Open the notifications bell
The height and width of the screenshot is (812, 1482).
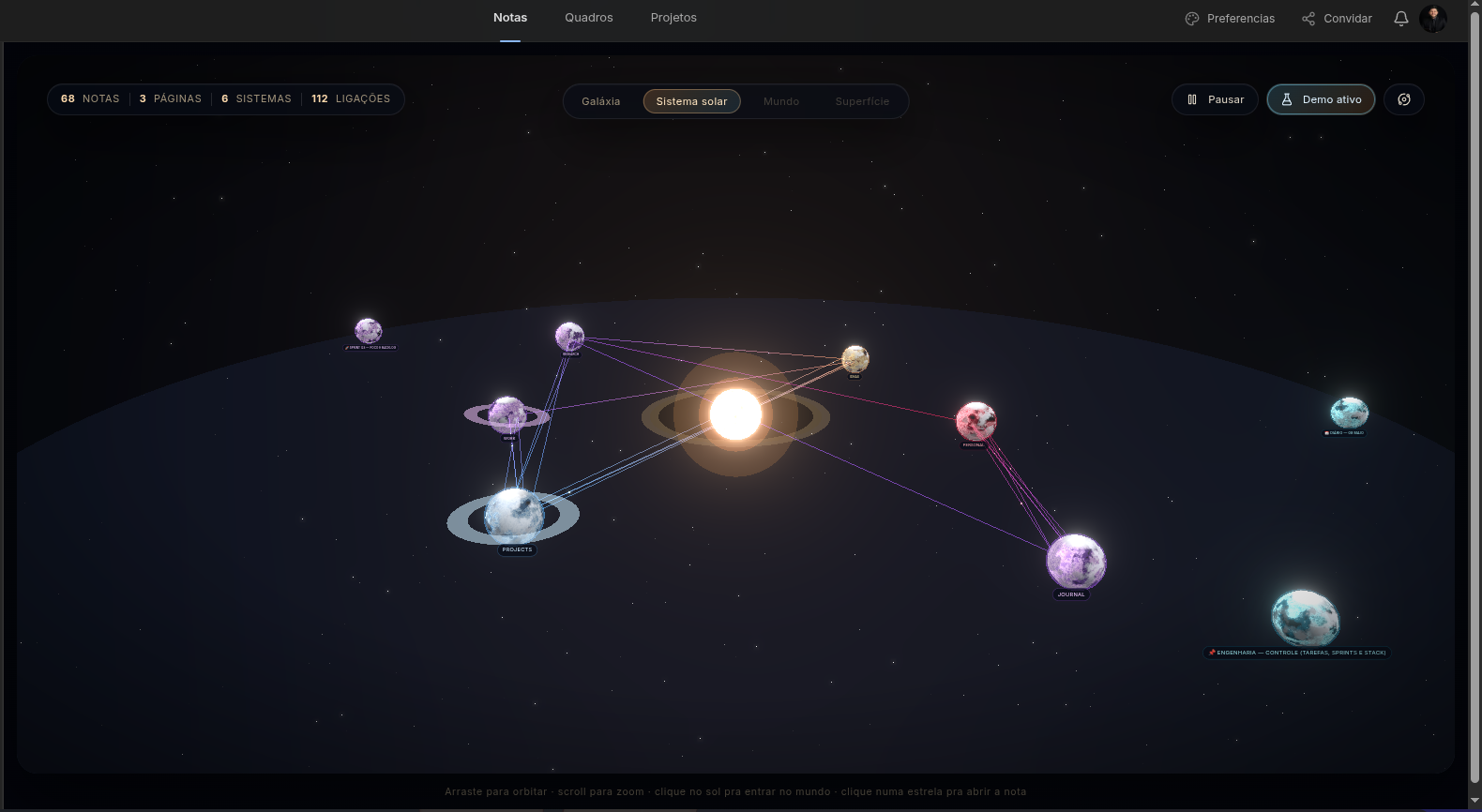coord(1401,19)
